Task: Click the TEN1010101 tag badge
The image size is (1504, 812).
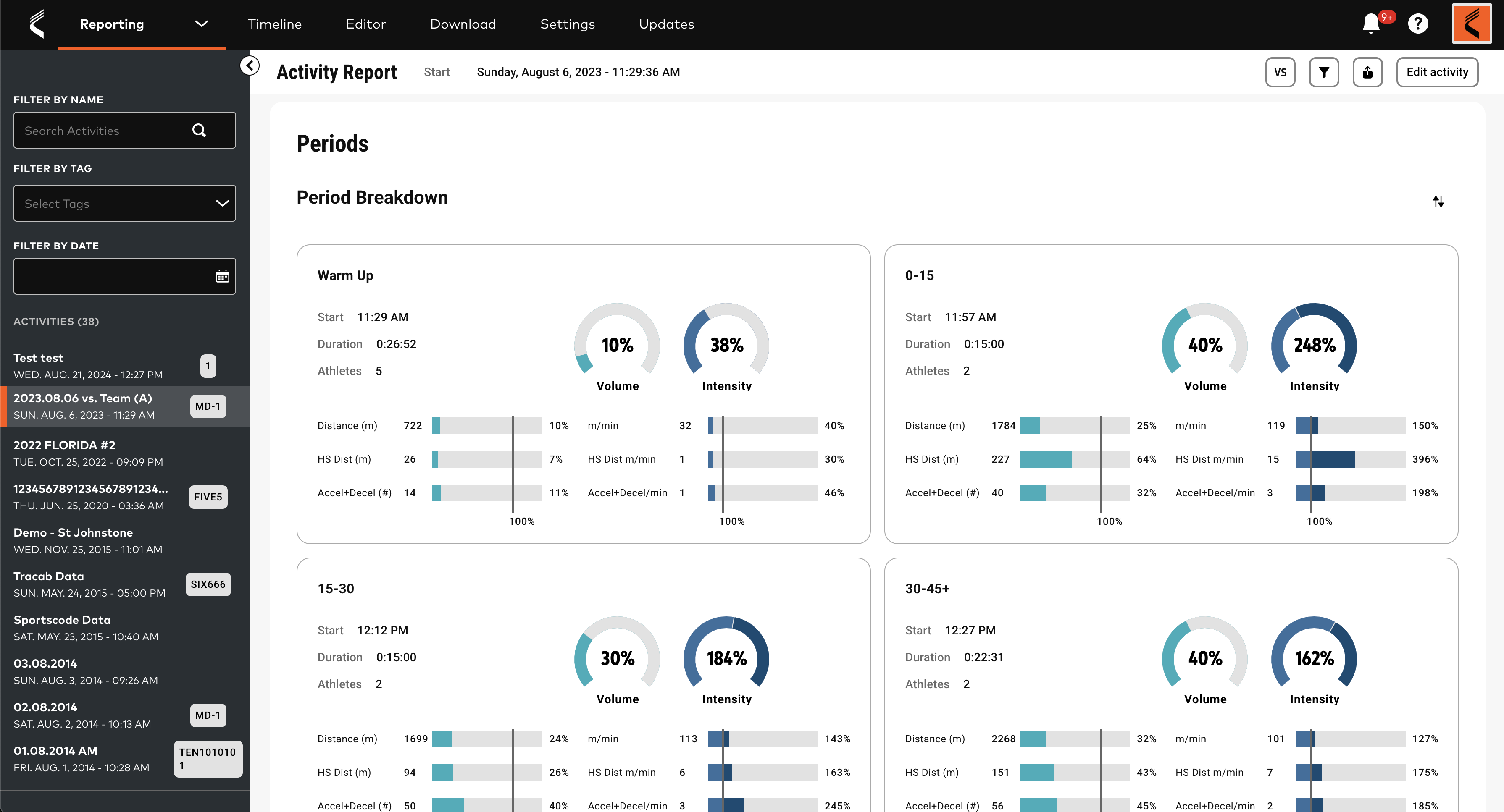Action: 208,759
